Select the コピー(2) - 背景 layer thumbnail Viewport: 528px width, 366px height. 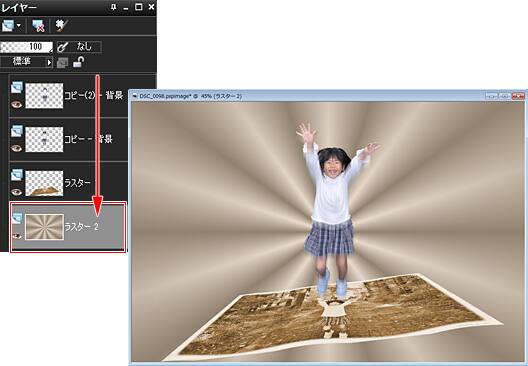click(44, 96)
